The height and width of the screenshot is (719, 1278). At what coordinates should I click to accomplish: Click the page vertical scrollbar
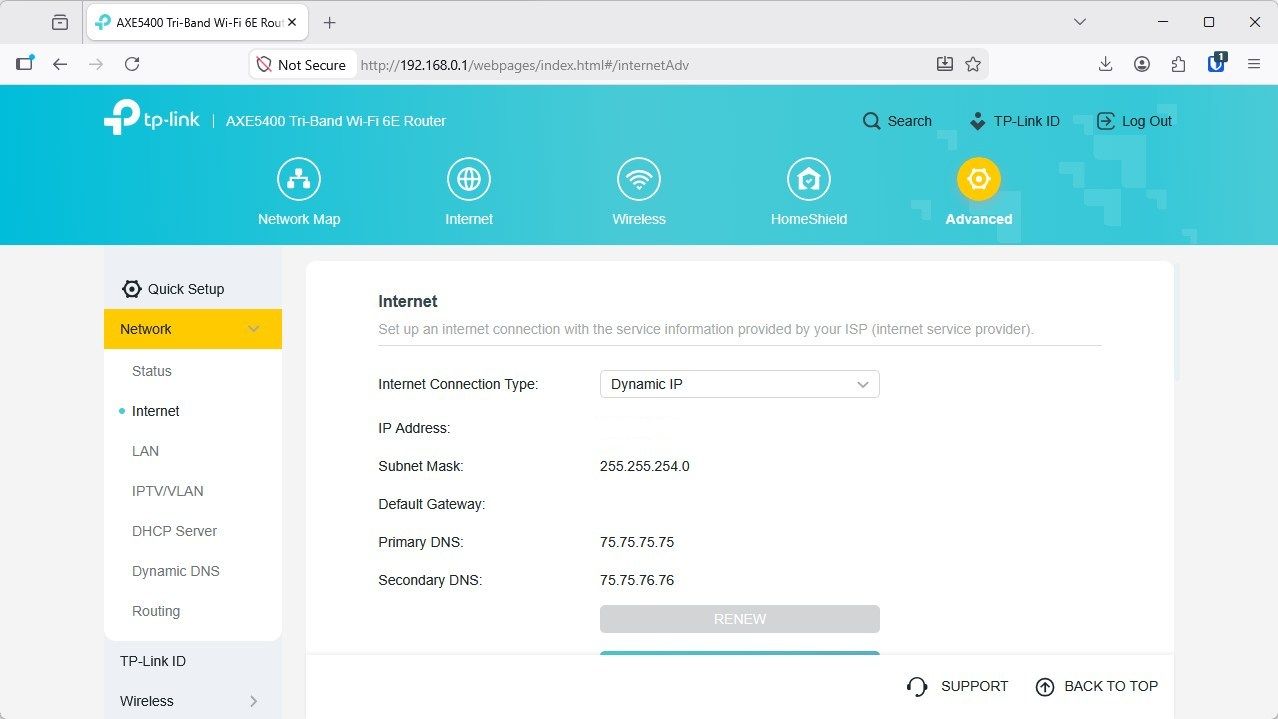tap(1177, 322)
